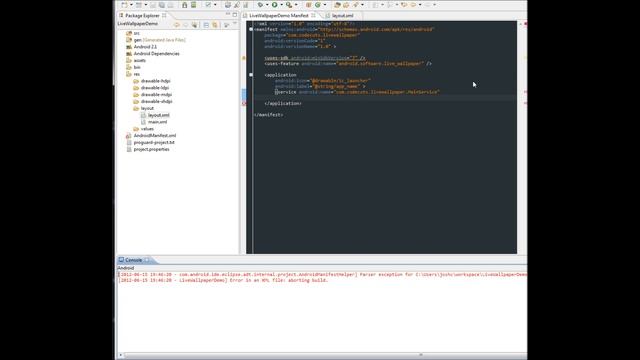
Task: Click the uses-feature line in editor
Action: pos(348,64)
